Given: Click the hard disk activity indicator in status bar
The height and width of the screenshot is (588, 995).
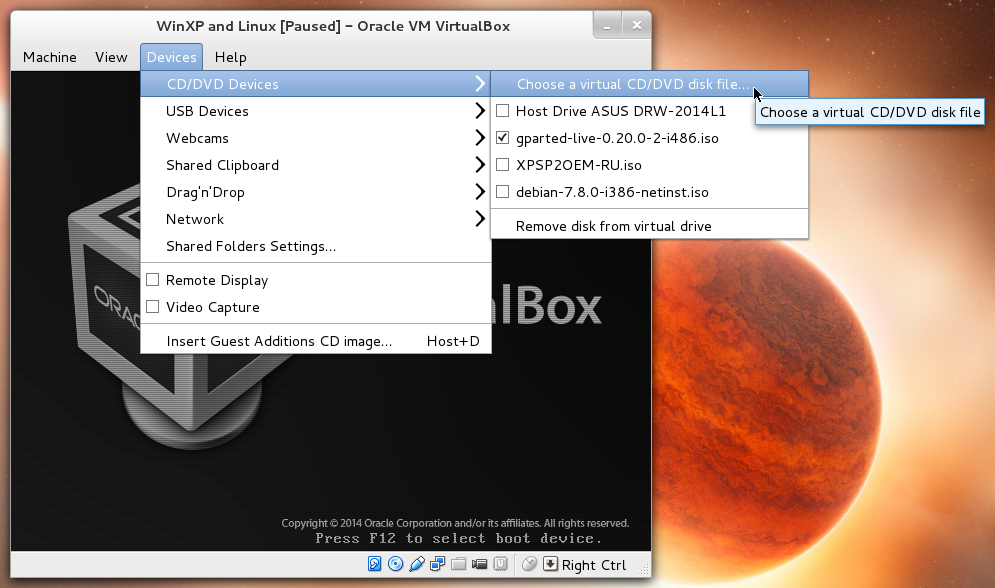Looking at the screenshot, I should coord(374,564).
